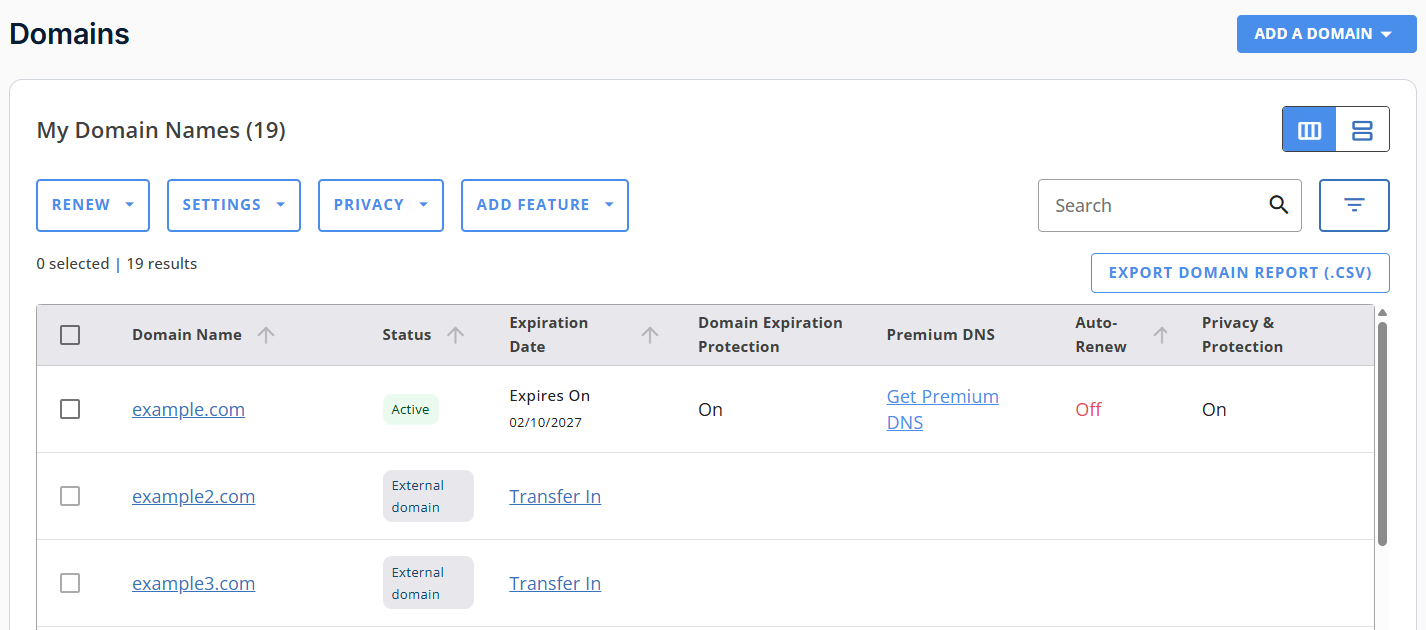1426x630 pixels.
Task: Click the Active status badge
Action: tap(410, 410)
